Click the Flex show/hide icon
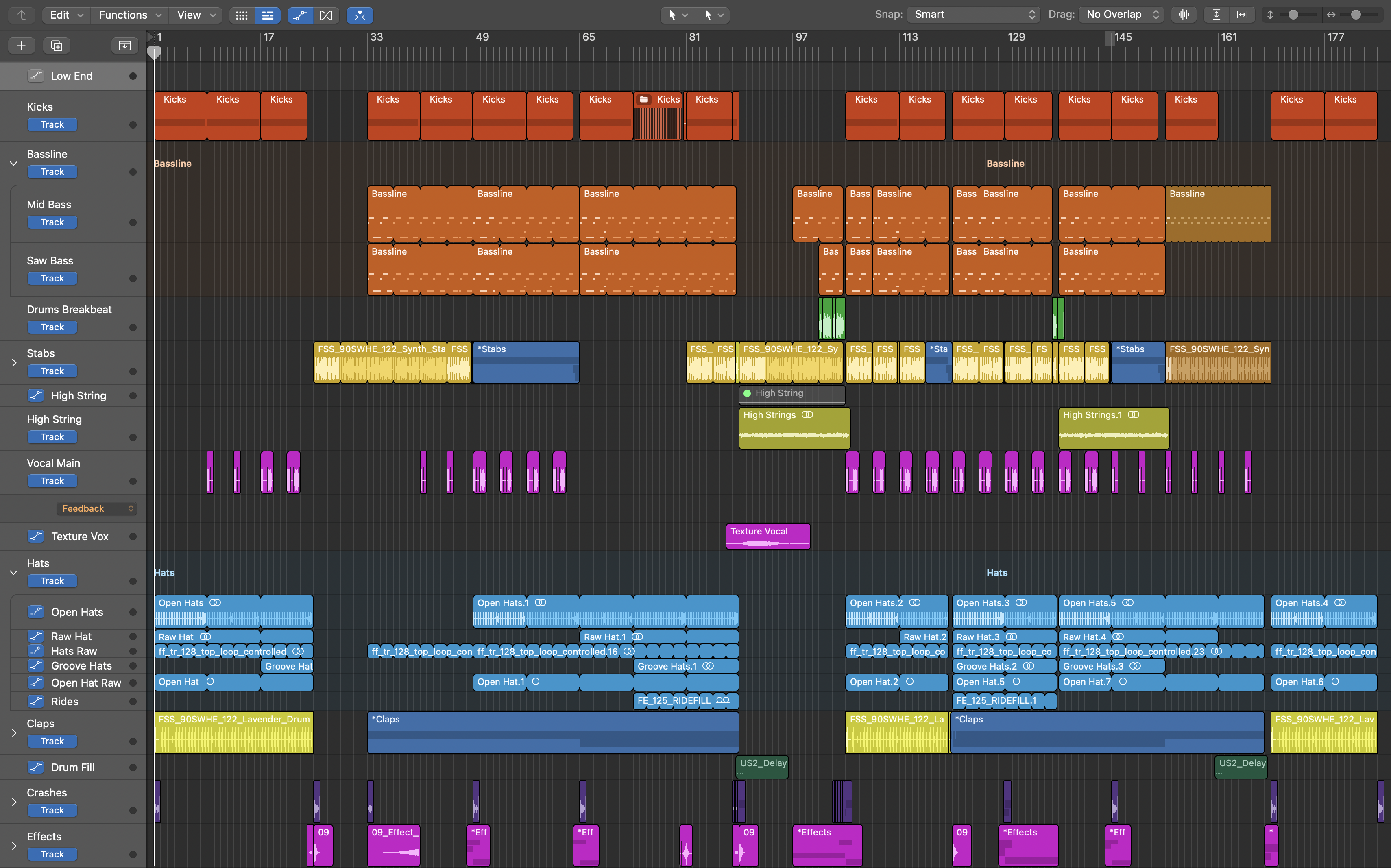Viewport: 1391px width, 868px height. tap(326, 15)
